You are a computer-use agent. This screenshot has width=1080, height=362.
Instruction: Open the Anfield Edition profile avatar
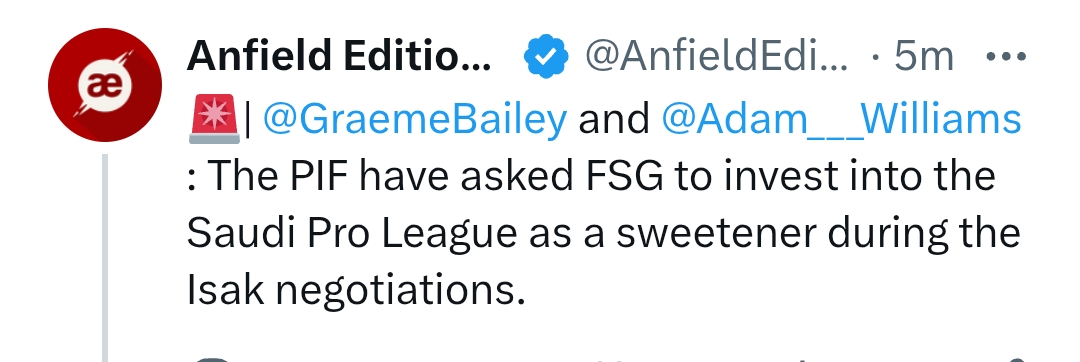[x=105, y=85]
